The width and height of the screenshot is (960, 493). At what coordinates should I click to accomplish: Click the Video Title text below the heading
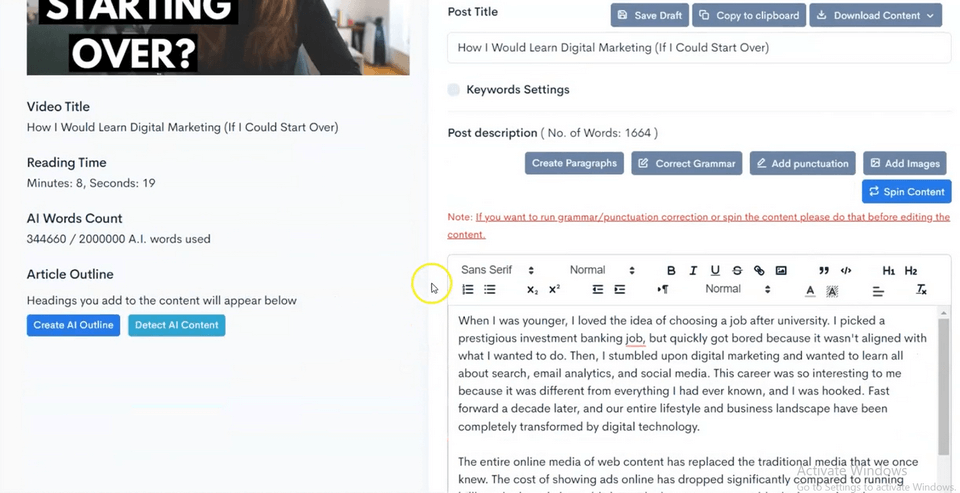[x=182, y=127]
